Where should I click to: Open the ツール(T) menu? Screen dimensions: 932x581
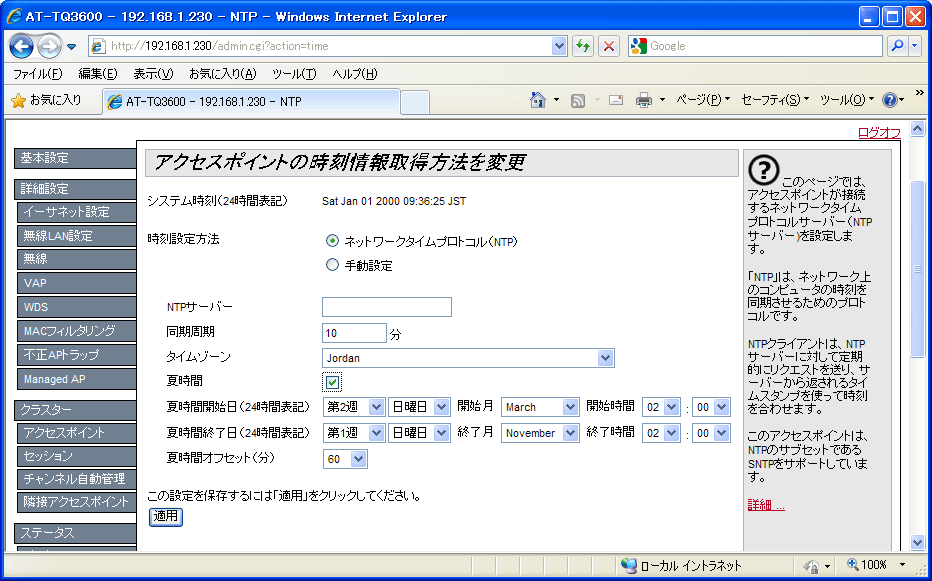[294, 74]
